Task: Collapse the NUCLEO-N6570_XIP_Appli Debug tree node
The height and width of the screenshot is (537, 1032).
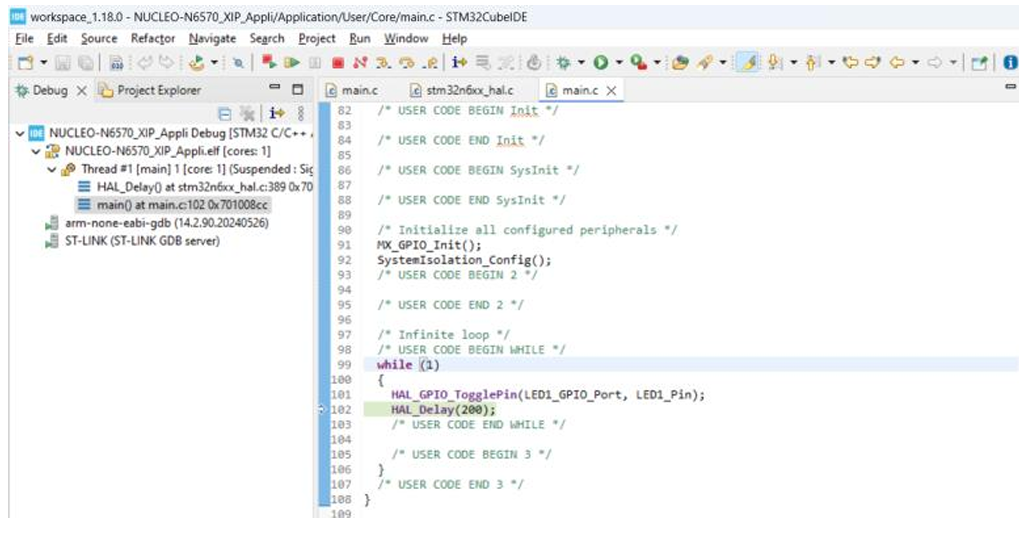Action: 20,134
